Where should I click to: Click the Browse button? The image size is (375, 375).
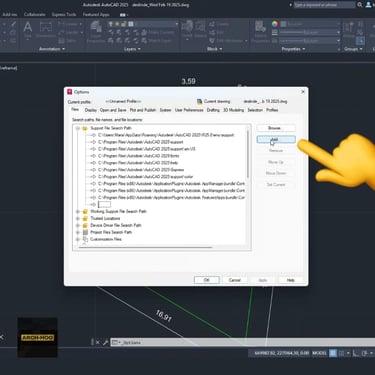tap(276, 128)
